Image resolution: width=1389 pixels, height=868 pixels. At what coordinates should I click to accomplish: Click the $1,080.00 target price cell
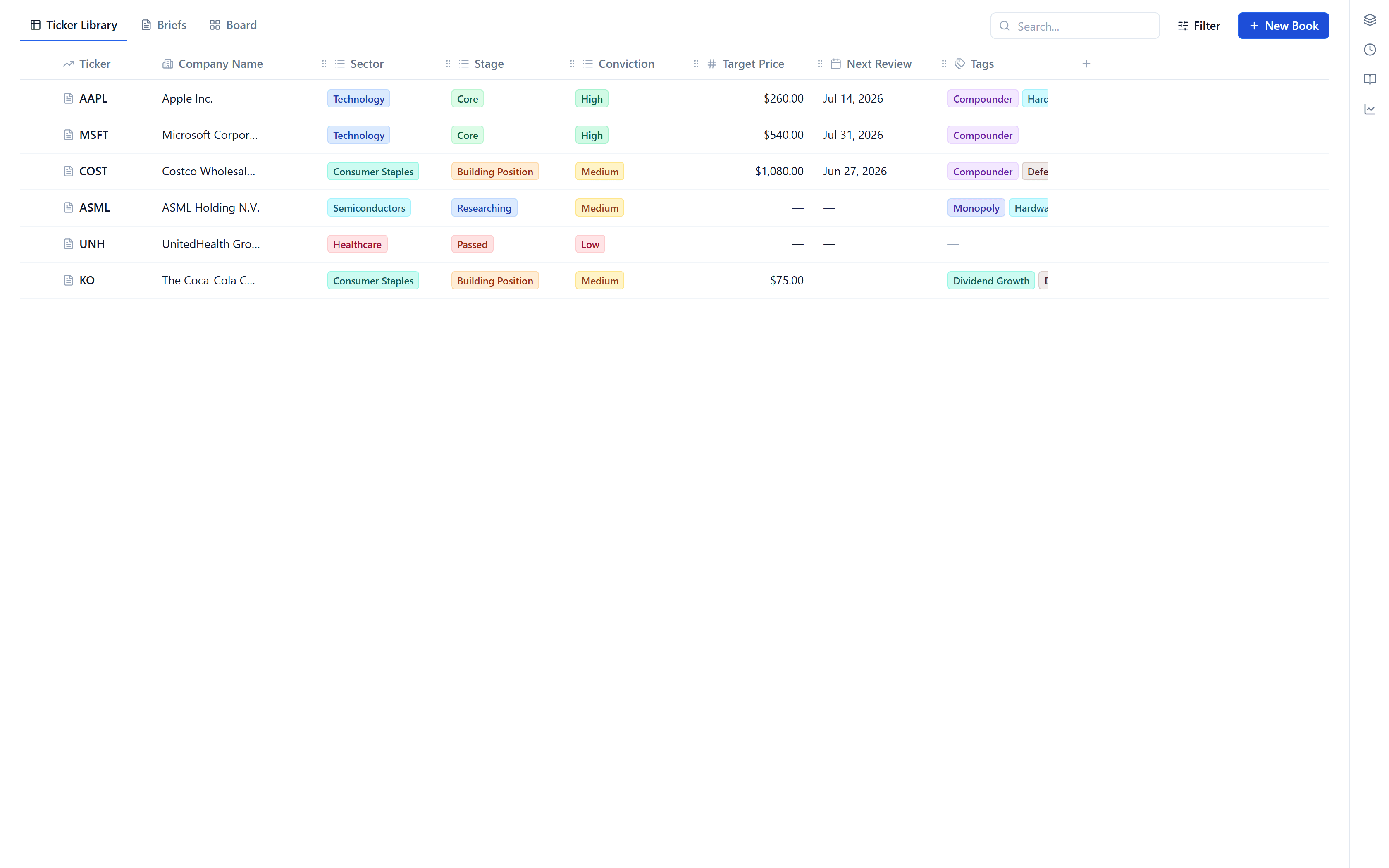coord(779,171)
